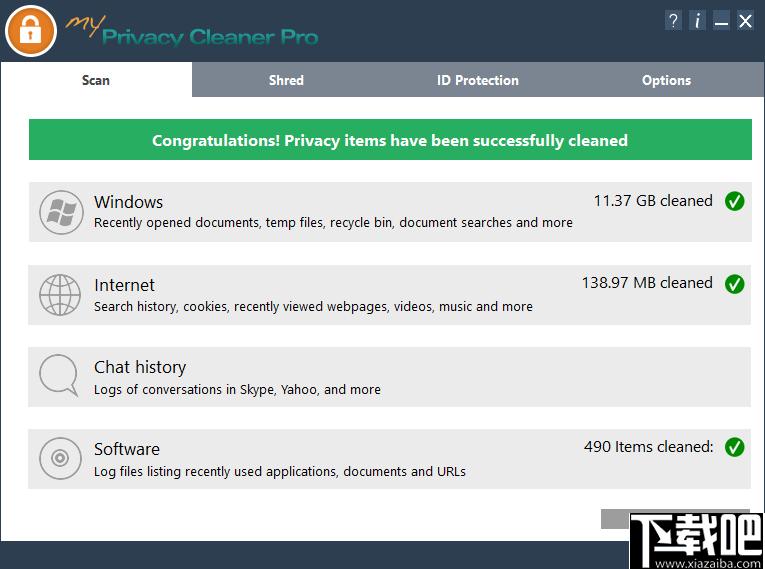Click the Chat history speech bubble icon

(59, 376)
